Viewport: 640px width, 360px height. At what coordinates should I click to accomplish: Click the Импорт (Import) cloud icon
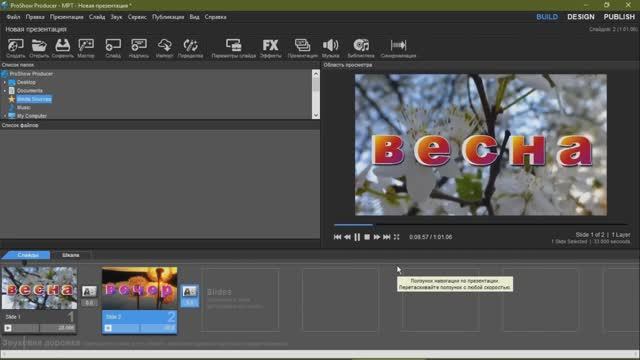point(164,48)
